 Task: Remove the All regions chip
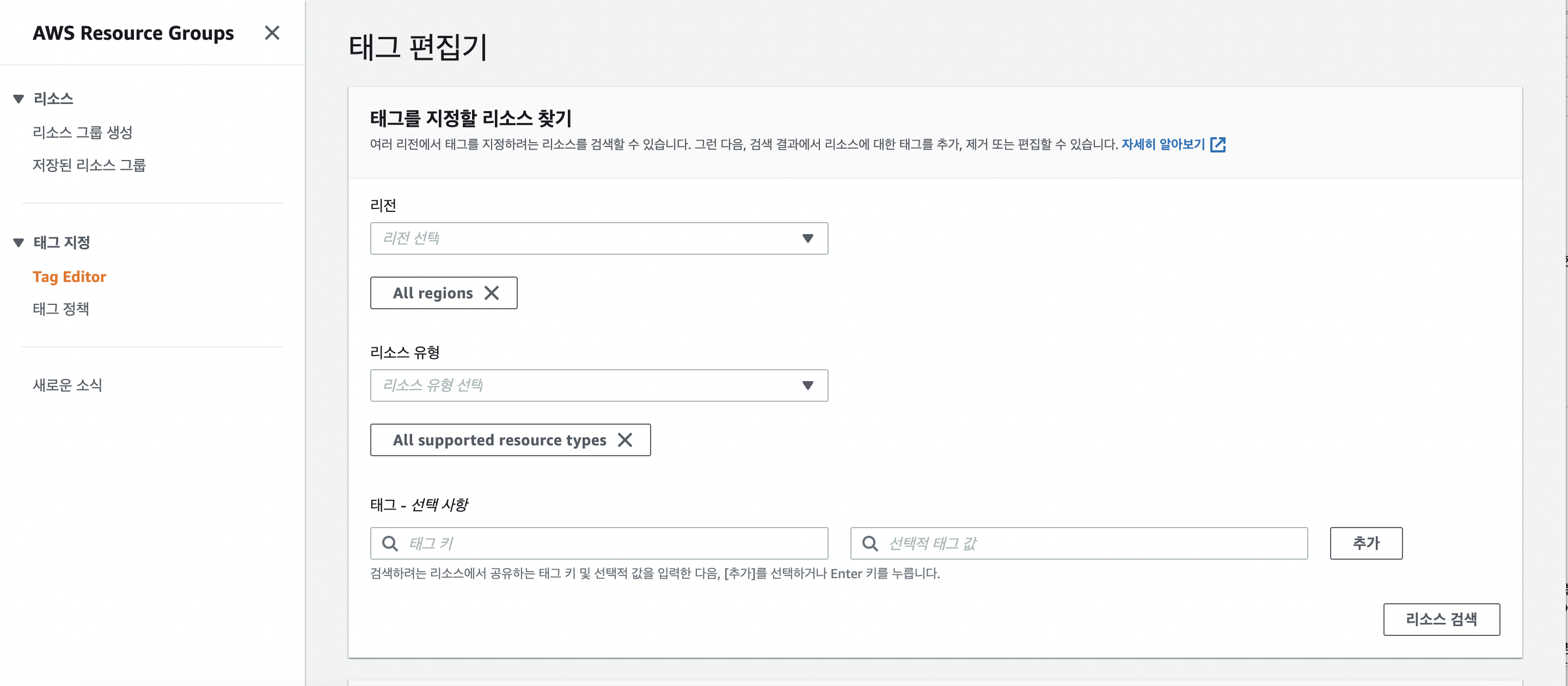pos(491,293)
